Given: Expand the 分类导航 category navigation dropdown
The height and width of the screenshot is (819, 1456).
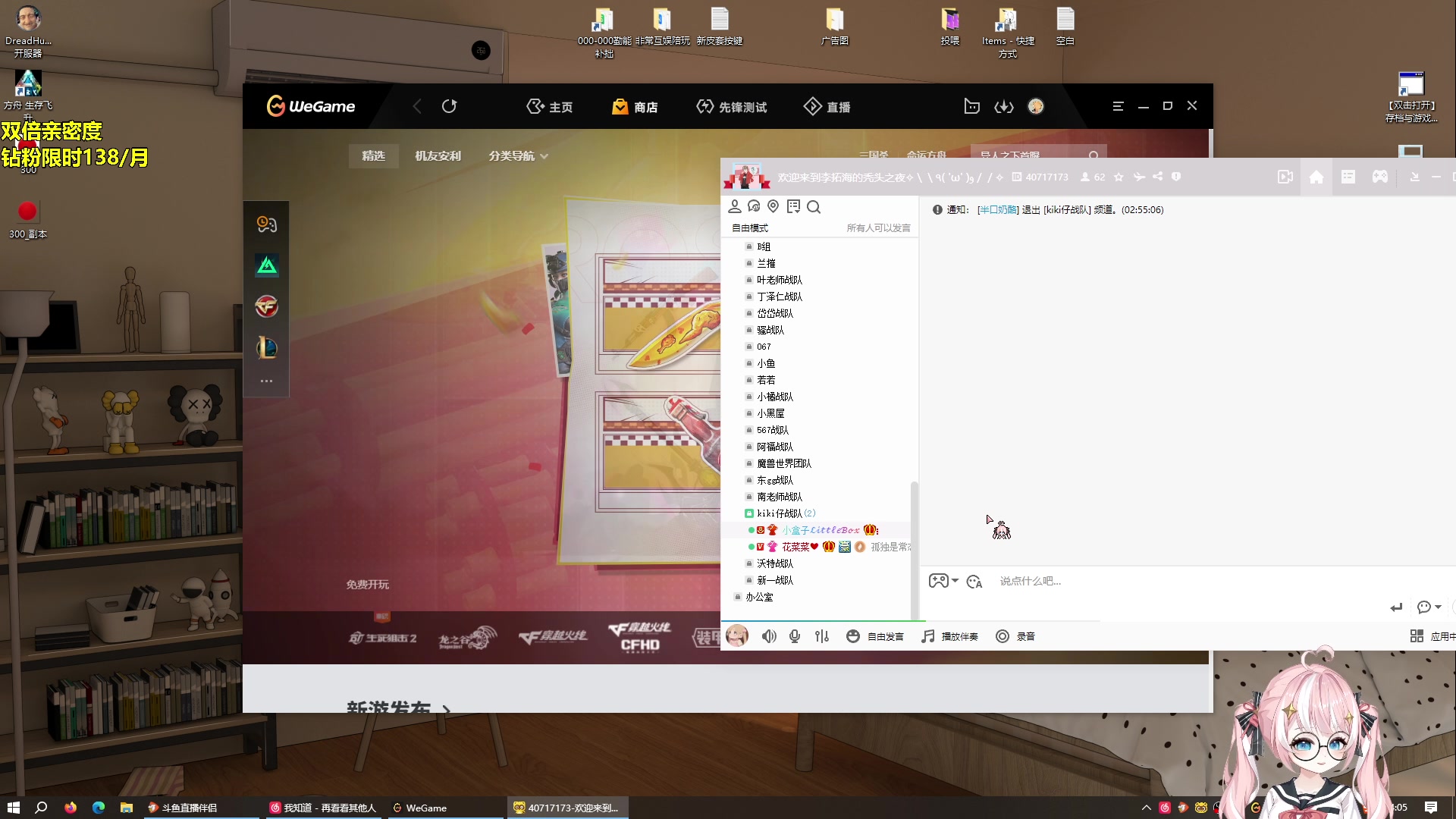Looking at the screenshot, I should coord(515,155).
